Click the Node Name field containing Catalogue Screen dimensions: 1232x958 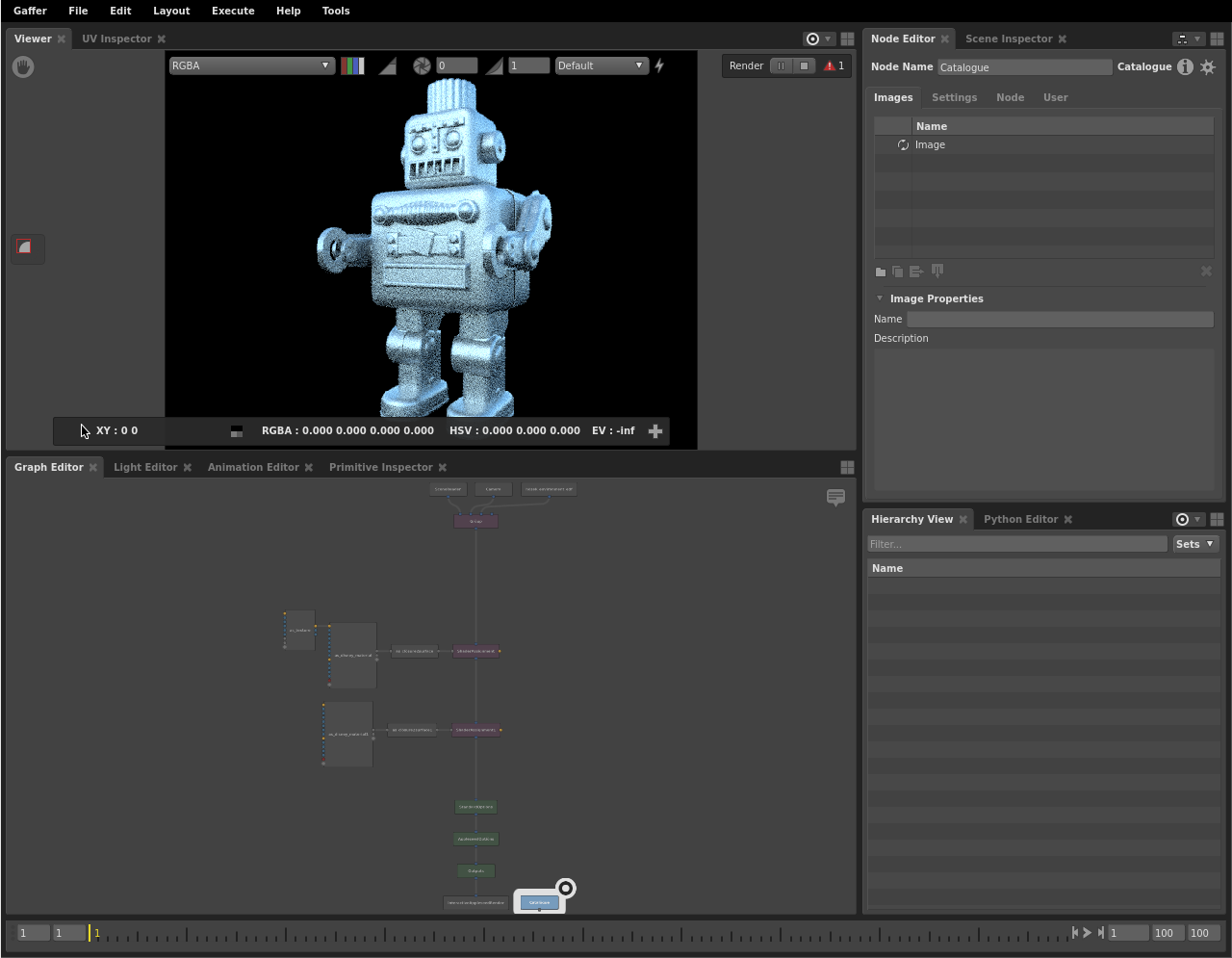coord(1024,67)
